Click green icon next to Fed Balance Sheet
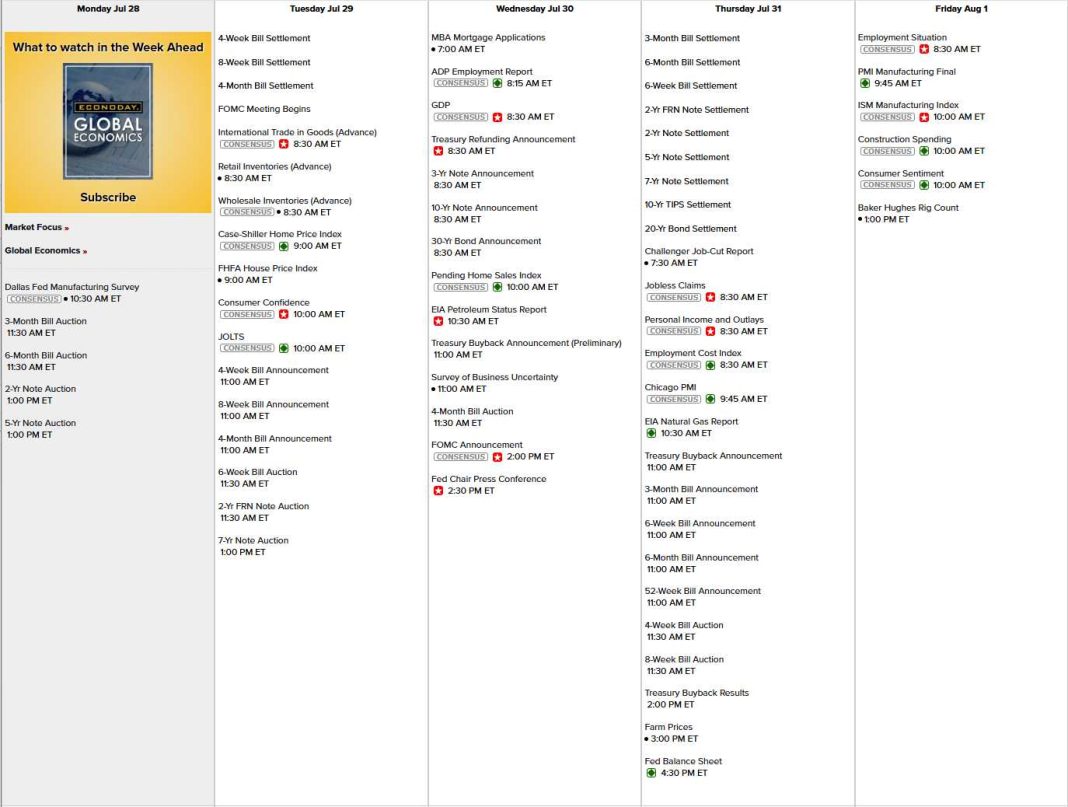This screenshot has height=807, width=1068. pos(651,773)
